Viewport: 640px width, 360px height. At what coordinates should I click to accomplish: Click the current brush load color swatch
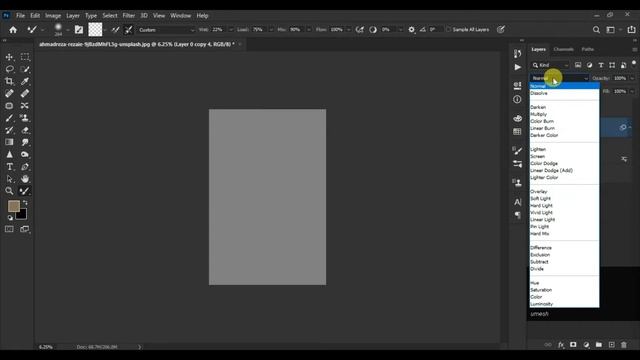(95, 29)
